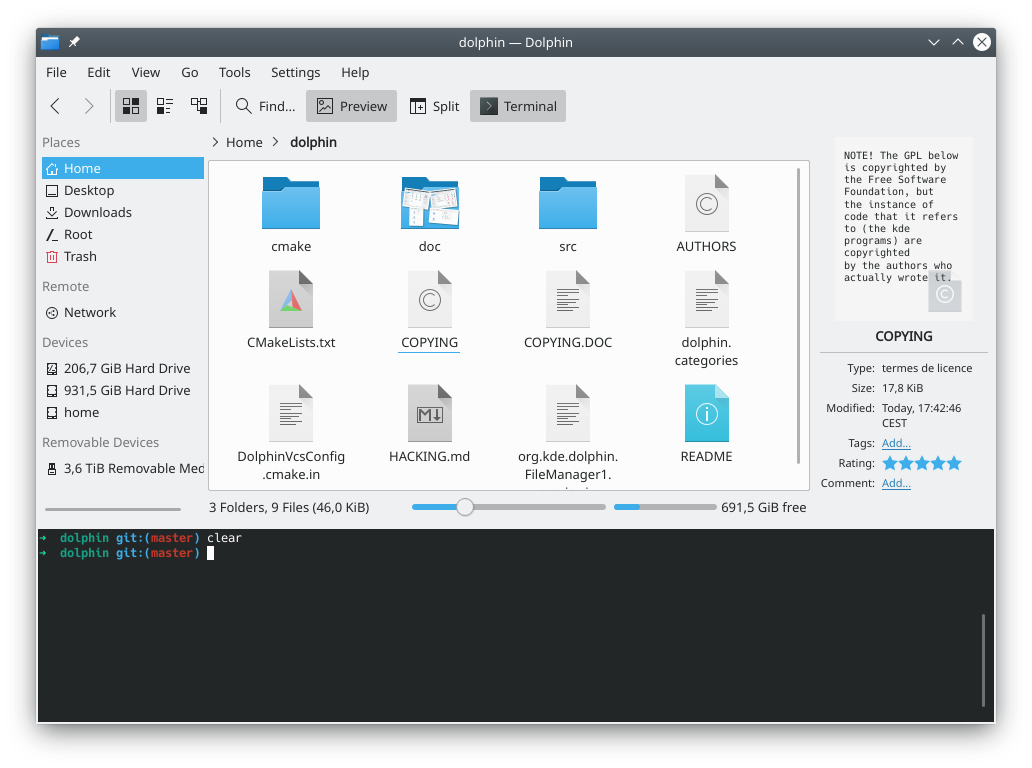Open Trash in Places panel

click(x=123, y=257)
